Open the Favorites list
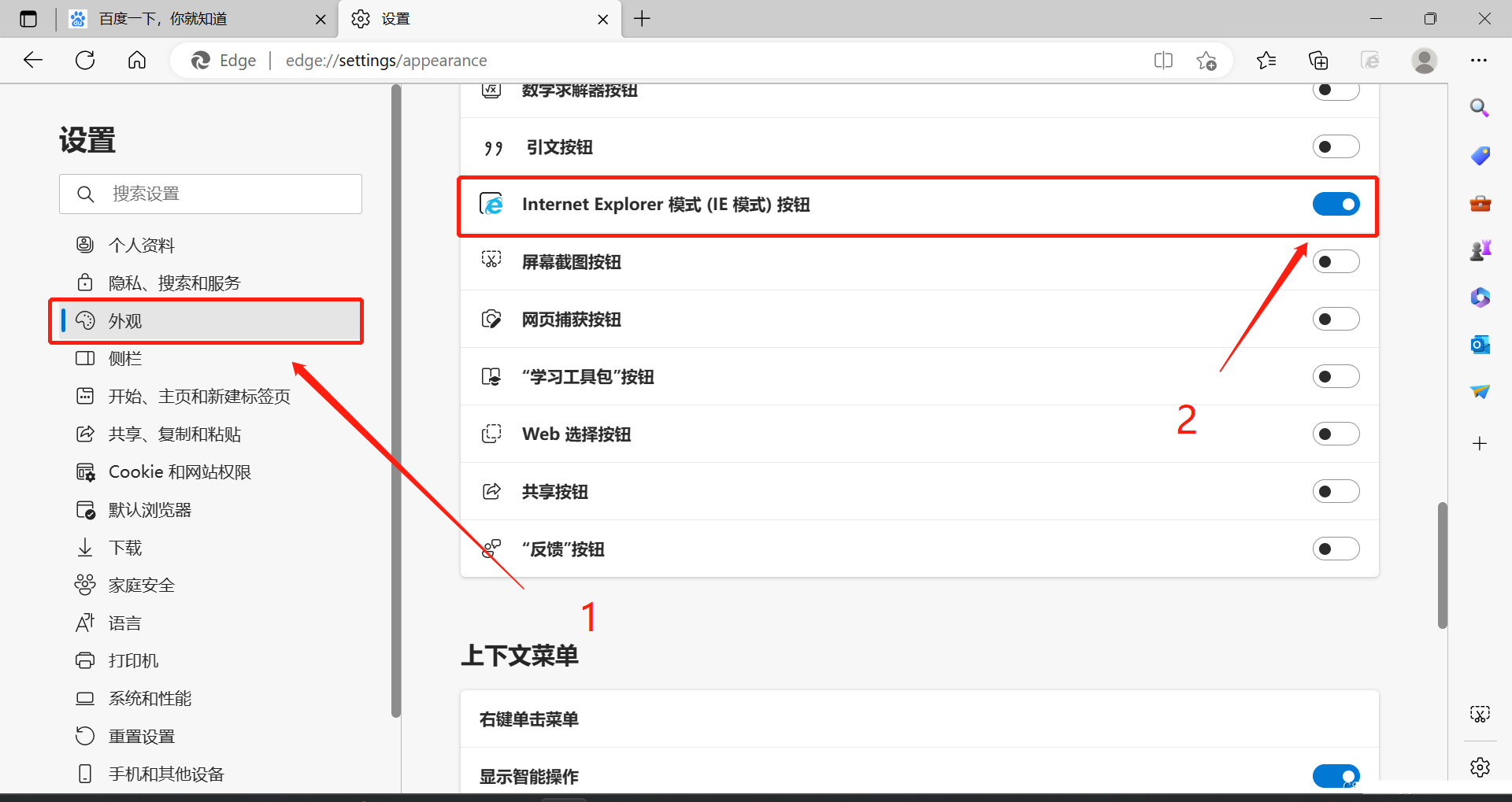Image resolution: width=1512 pixels, height=802 pixels. pyautogui.click(x=1266, y=61)
